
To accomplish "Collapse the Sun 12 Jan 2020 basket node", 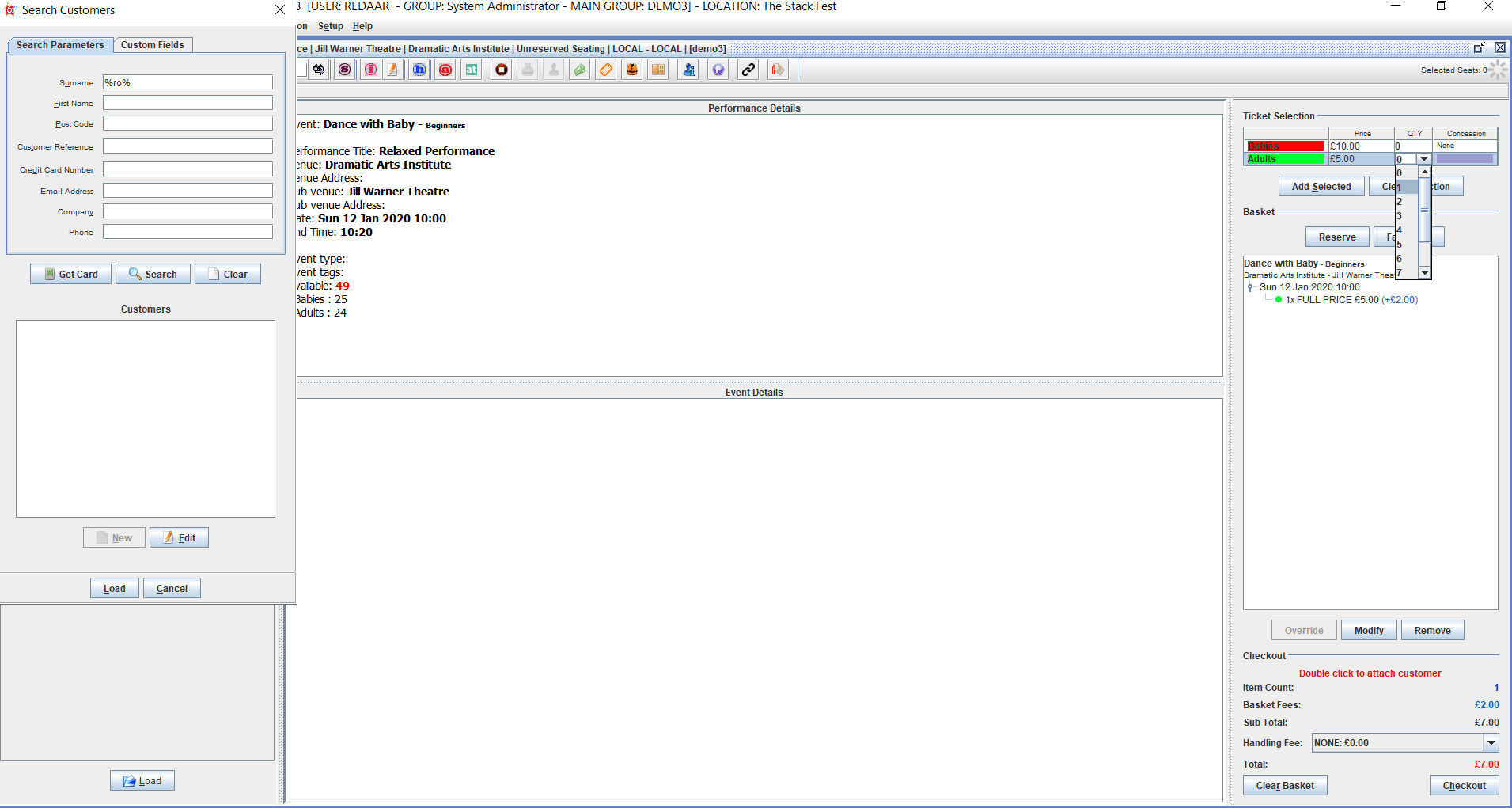I will (x=1250, y=287).
